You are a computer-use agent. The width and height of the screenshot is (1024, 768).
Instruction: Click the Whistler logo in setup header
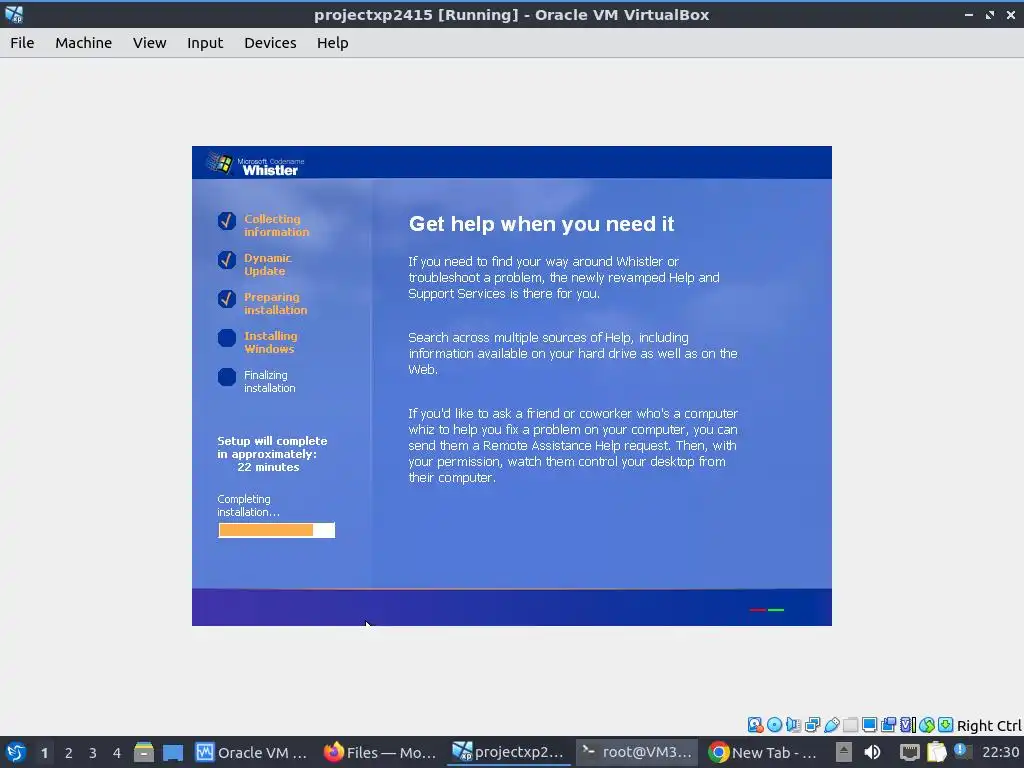click(256, 164)
